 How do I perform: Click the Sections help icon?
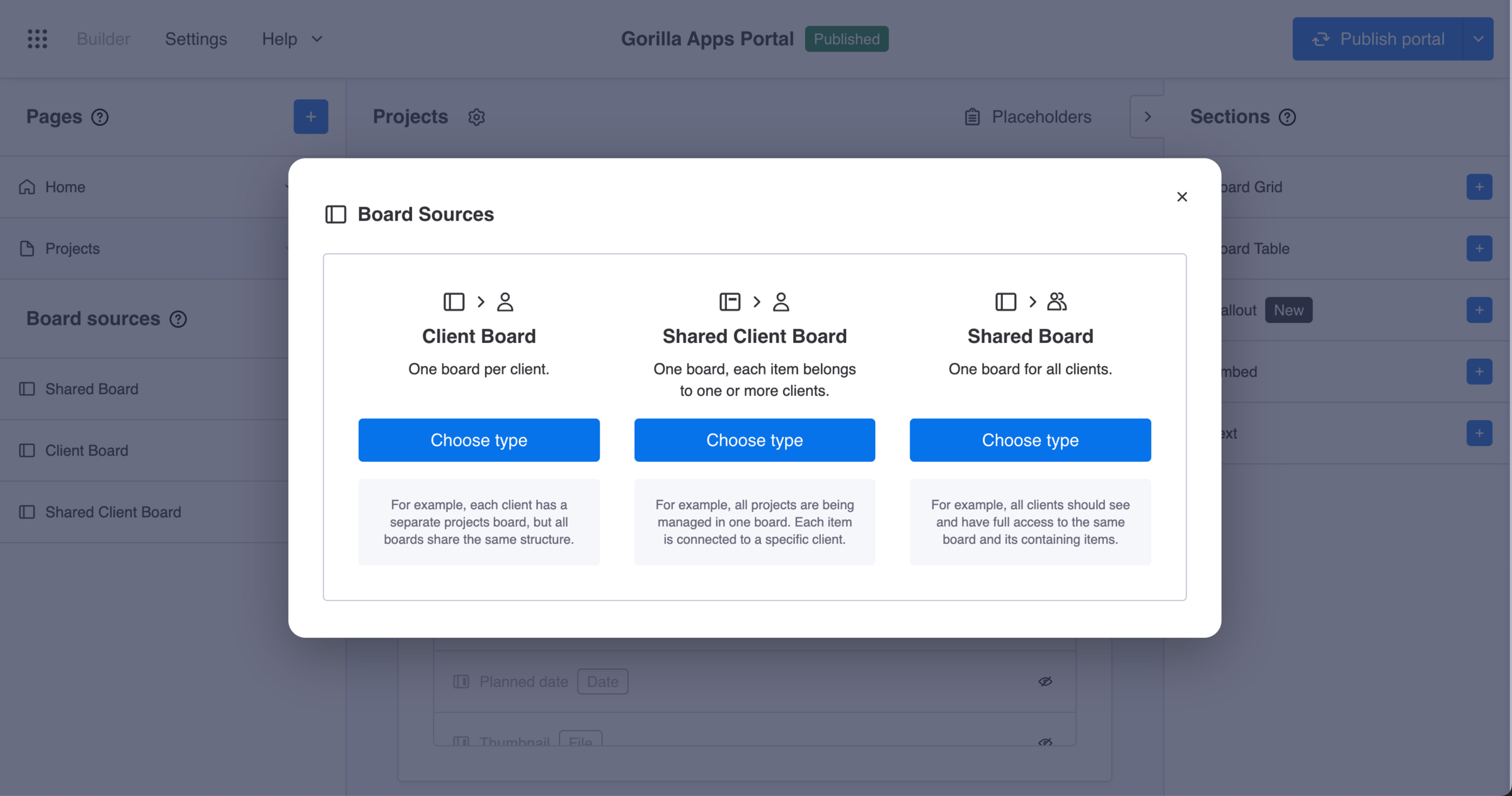[1287, 117]
